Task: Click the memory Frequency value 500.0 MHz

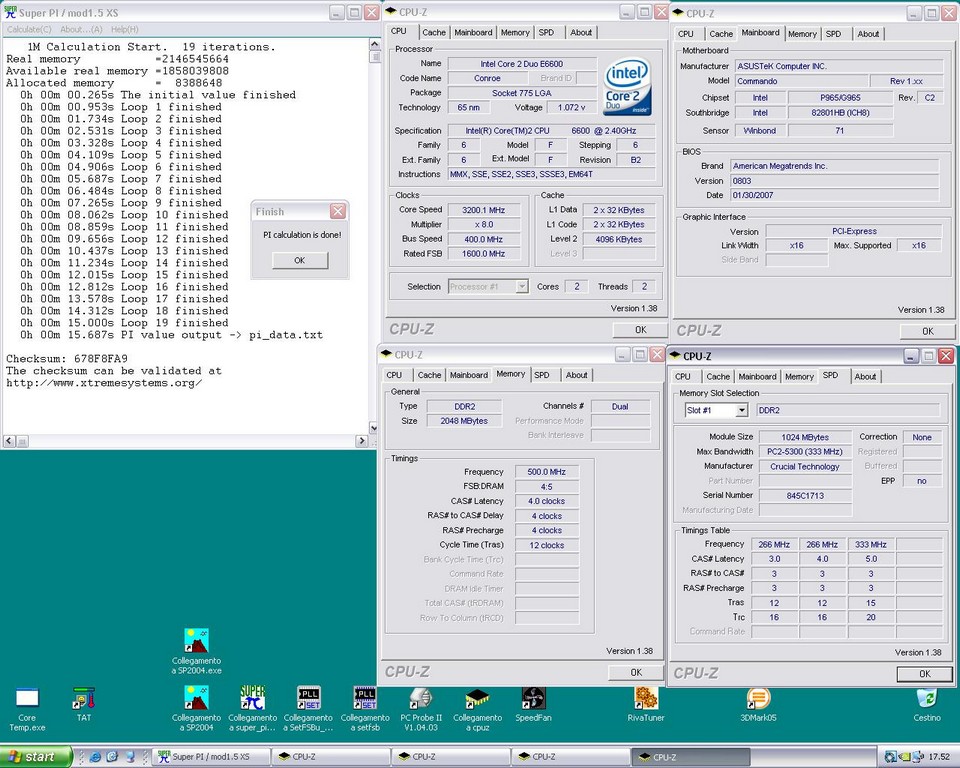Action: click(x=547, y=472)
